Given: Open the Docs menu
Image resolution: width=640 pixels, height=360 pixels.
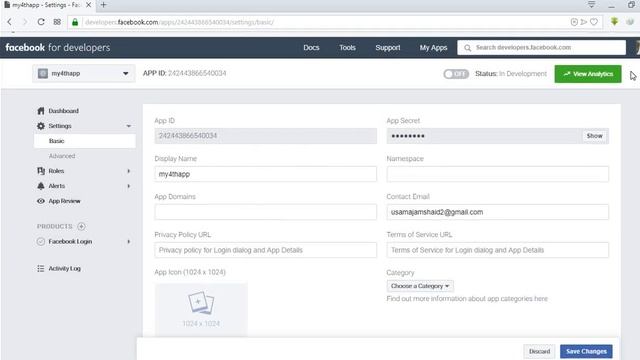Looking at the screenshot, I should pos(311,47).
